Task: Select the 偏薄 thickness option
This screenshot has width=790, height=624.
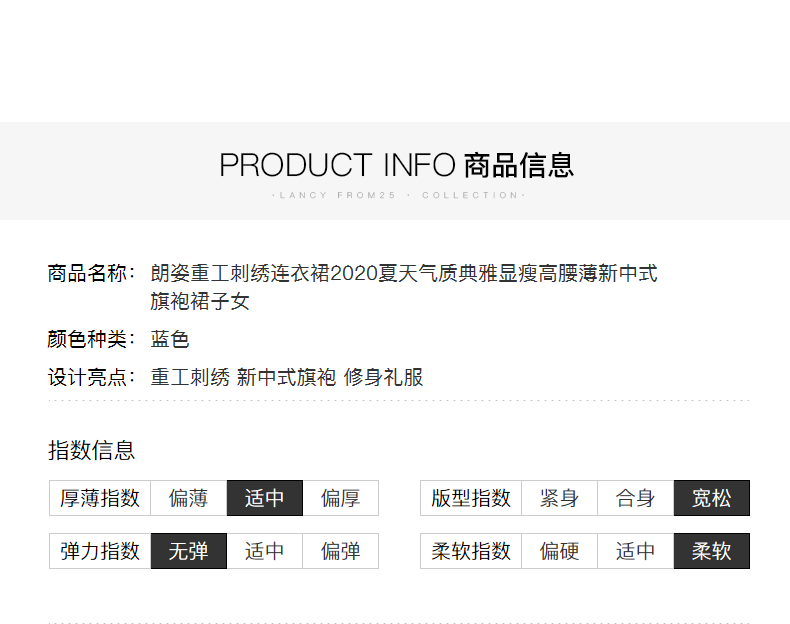Action: (x=188, y=498)
